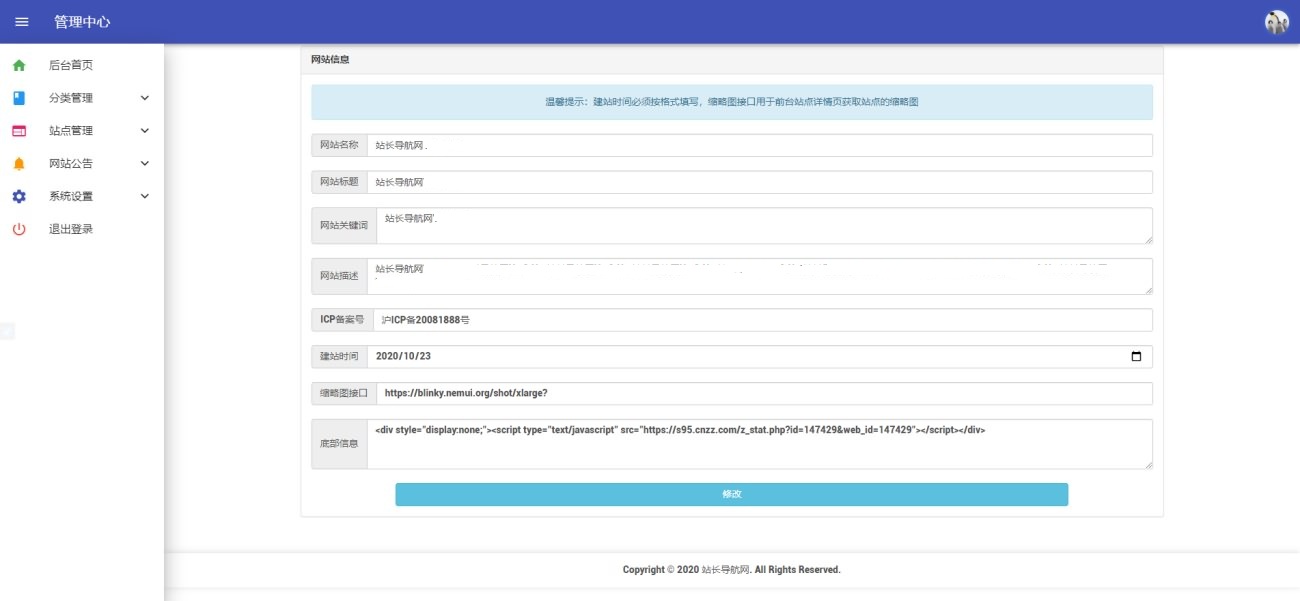
Task: Click the site management window icon
Action: coord(19,131)
